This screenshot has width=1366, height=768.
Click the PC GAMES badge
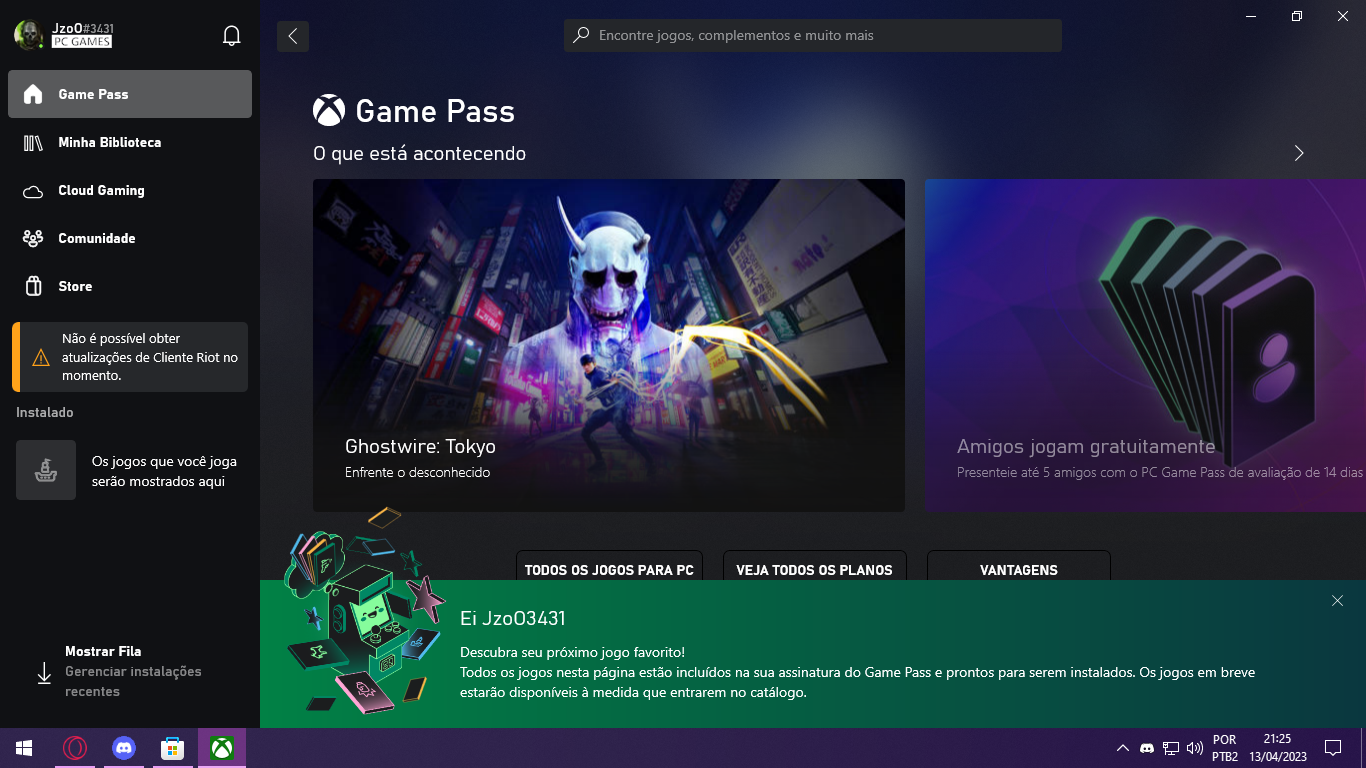point(82,42)
